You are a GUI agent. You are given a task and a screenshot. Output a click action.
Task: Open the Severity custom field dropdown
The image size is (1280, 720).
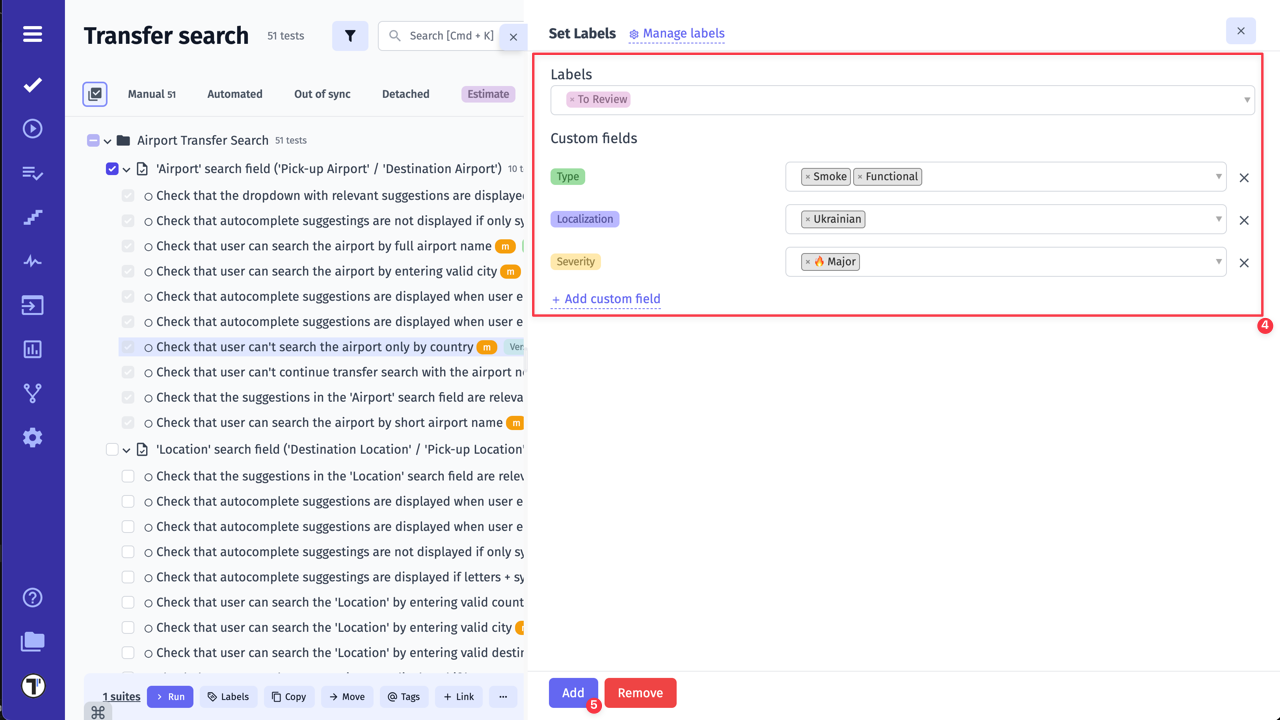tap(1219, 261)
